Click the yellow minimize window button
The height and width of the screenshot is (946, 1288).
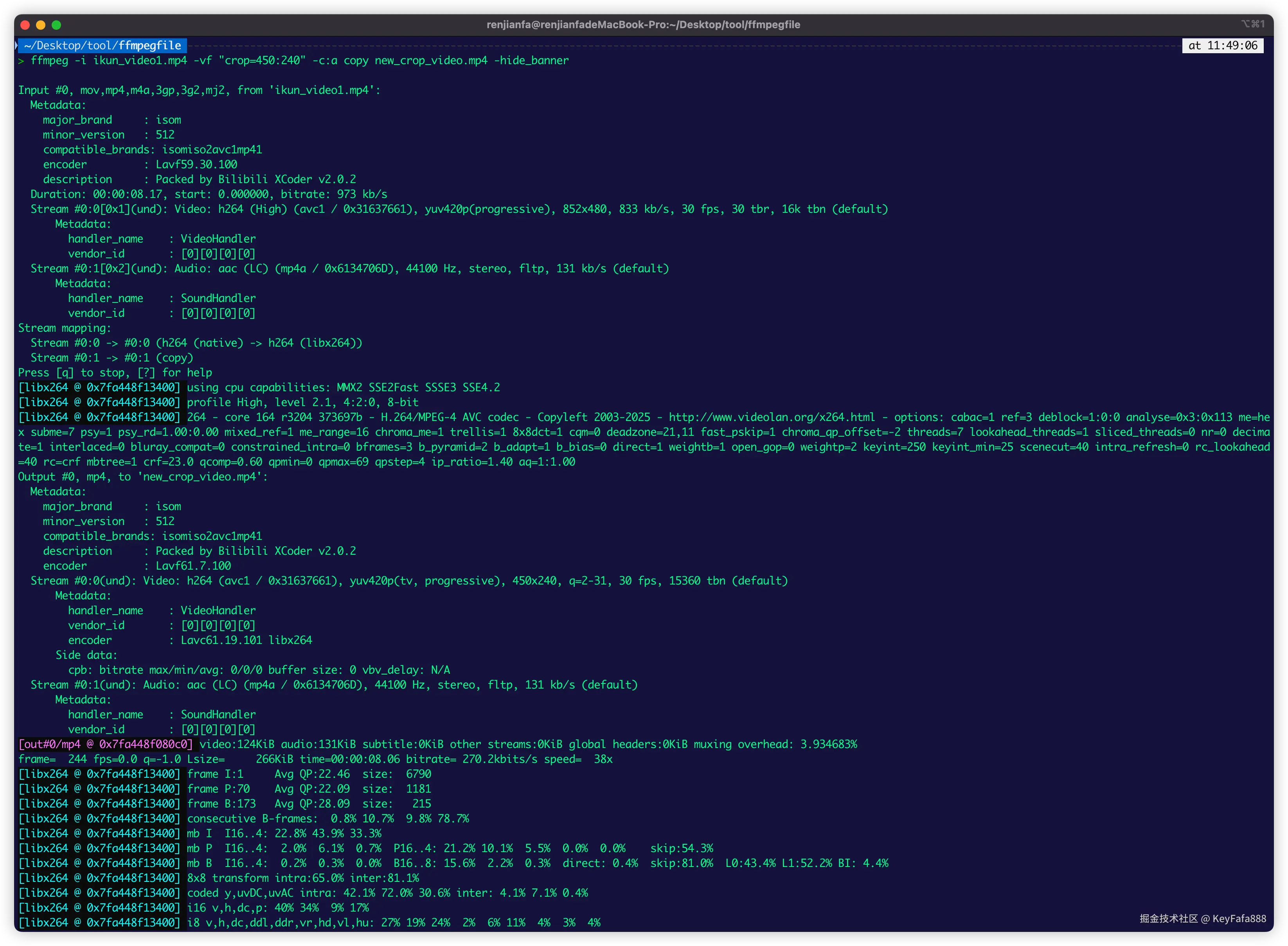click(x=41, y=25)
